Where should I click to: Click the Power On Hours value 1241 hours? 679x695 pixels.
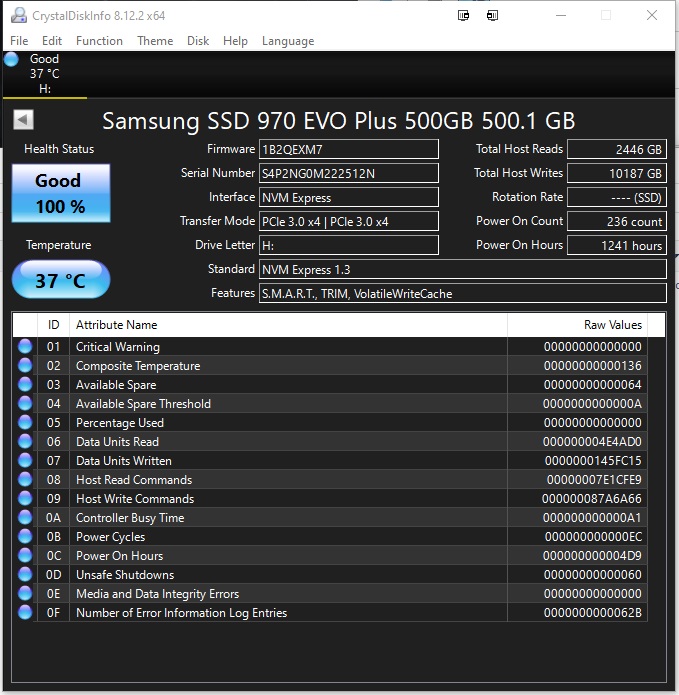(x=617, y=245)
